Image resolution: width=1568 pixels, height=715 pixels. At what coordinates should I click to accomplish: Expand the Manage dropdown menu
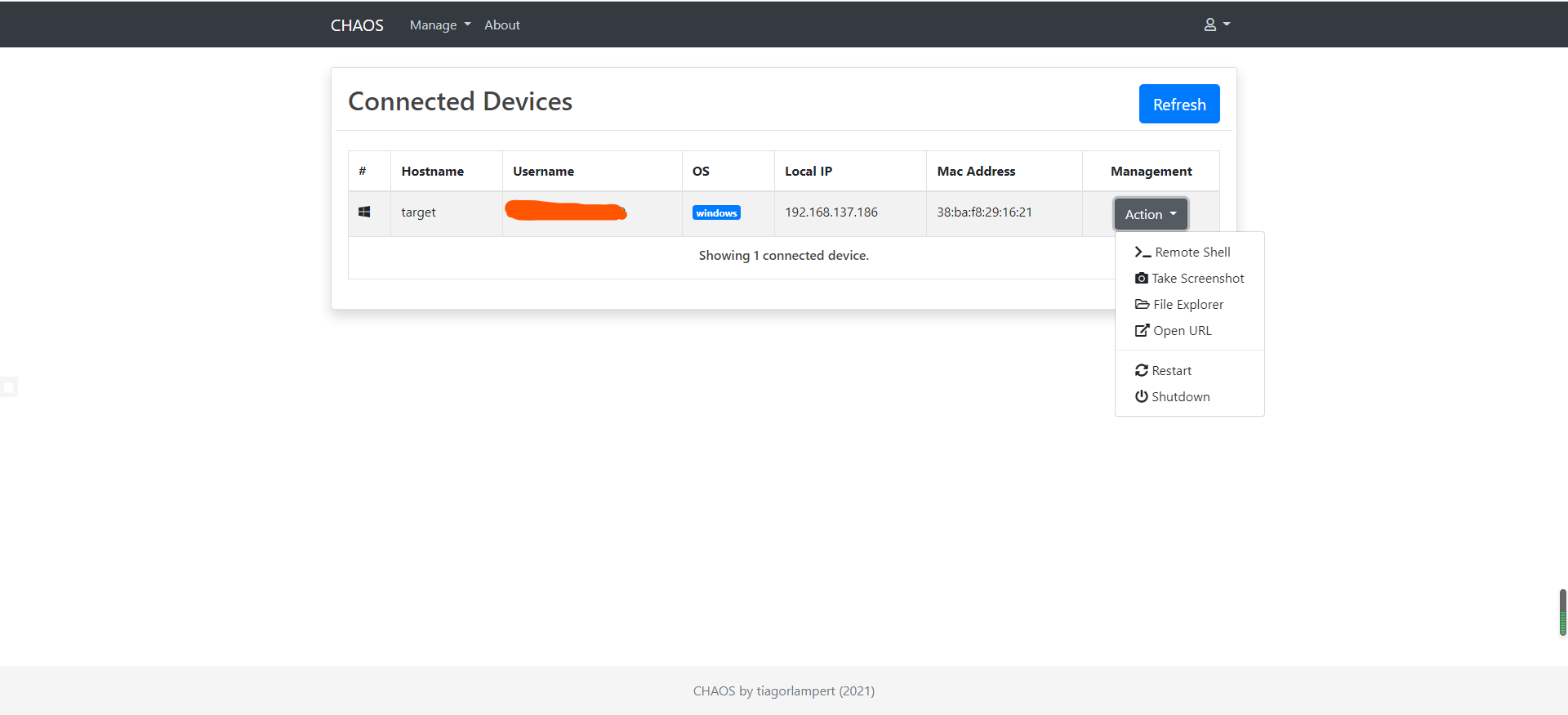point(439,25)
